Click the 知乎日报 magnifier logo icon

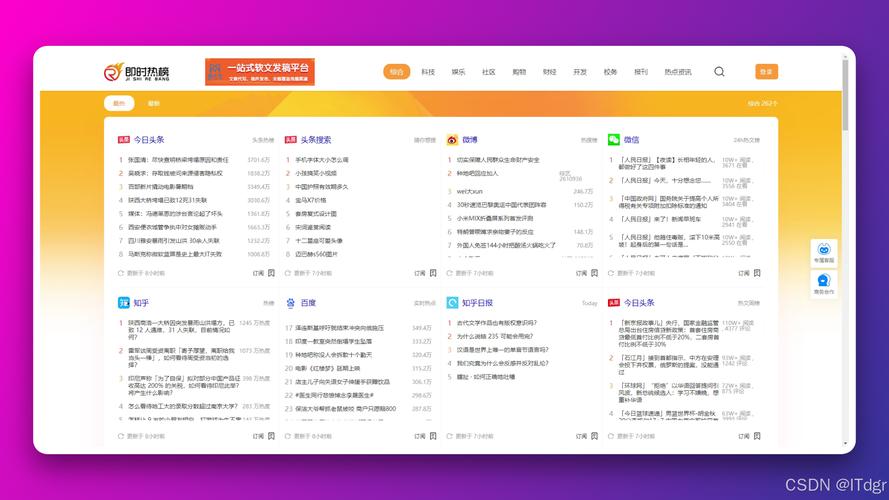click(452, 302)
